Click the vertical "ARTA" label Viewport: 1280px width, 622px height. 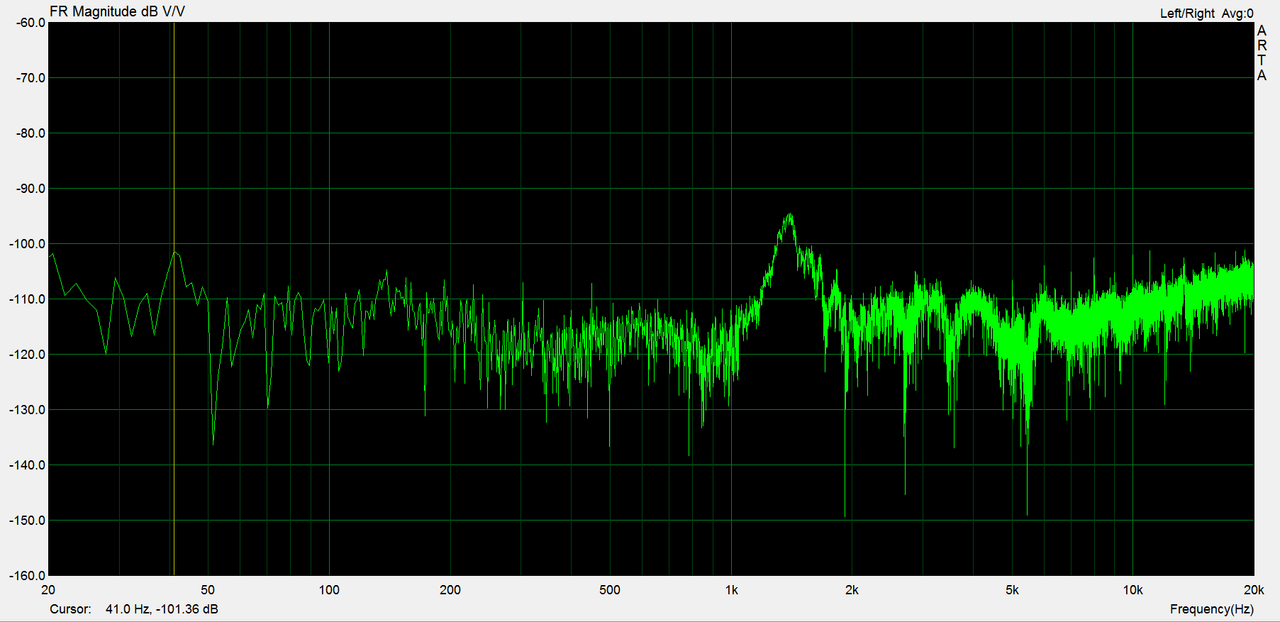click(1262, 53)
